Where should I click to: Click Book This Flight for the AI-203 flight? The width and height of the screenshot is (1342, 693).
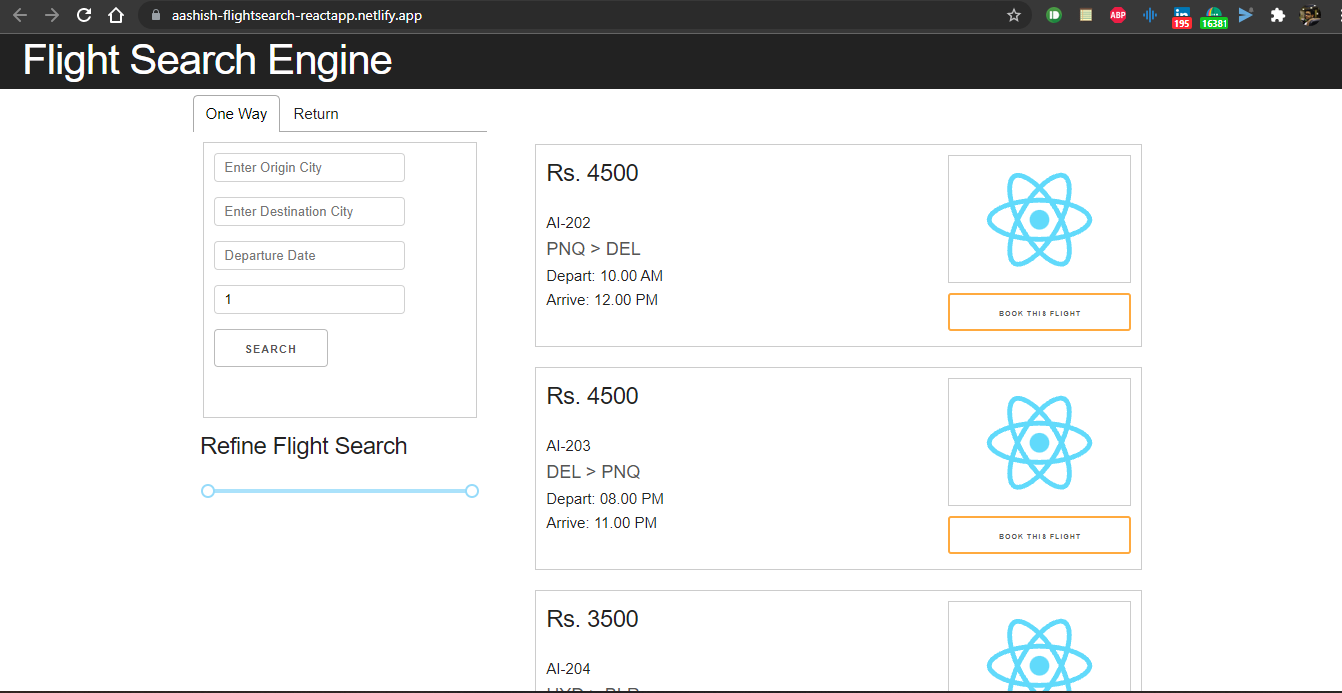1039,534
